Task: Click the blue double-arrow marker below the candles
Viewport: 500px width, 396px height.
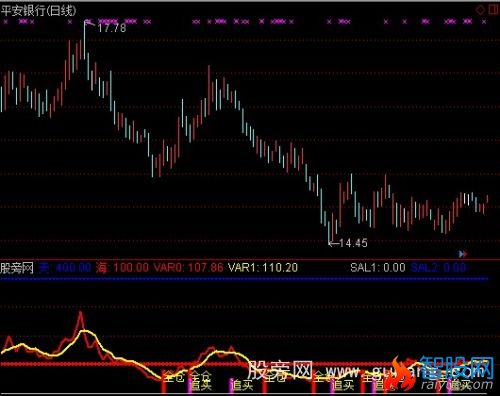Action: (x=463, y=254)
